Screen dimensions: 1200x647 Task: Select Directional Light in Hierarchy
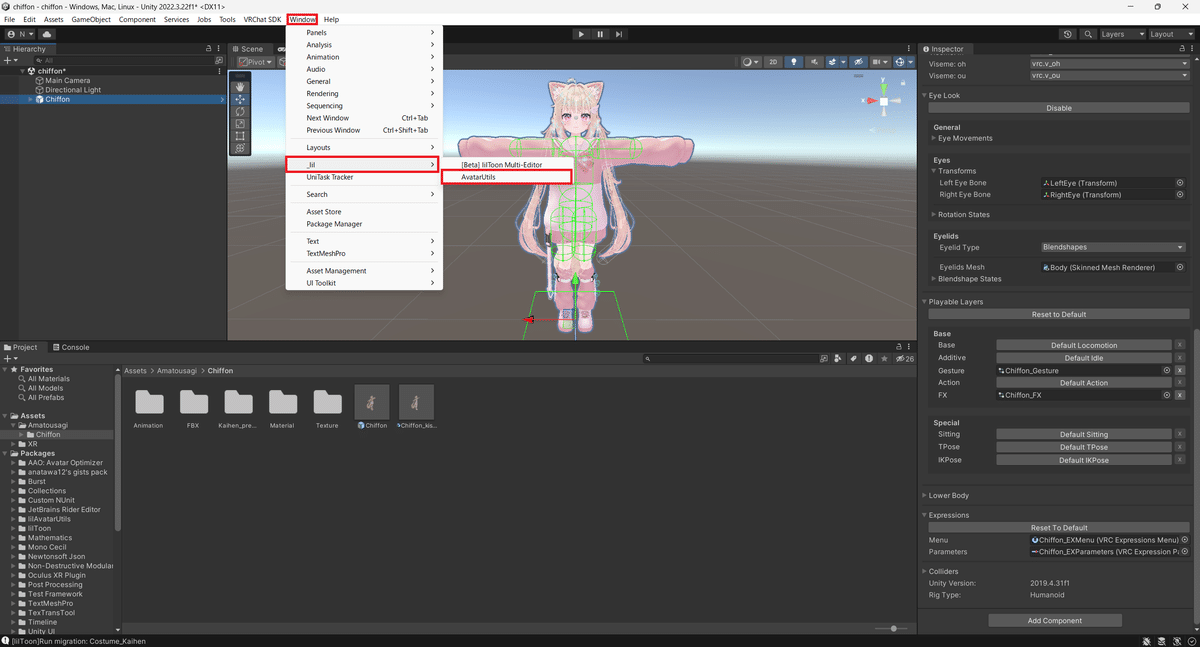click(x=73, y=90)
